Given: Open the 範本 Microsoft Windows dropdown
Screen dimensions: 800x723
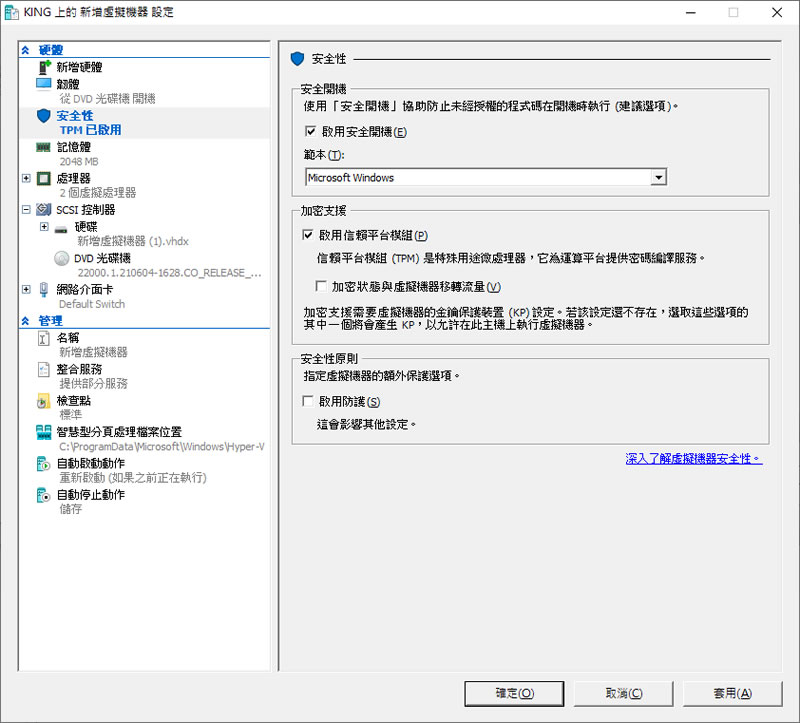Looking at the screenshot, I should (x=657, y=178).
